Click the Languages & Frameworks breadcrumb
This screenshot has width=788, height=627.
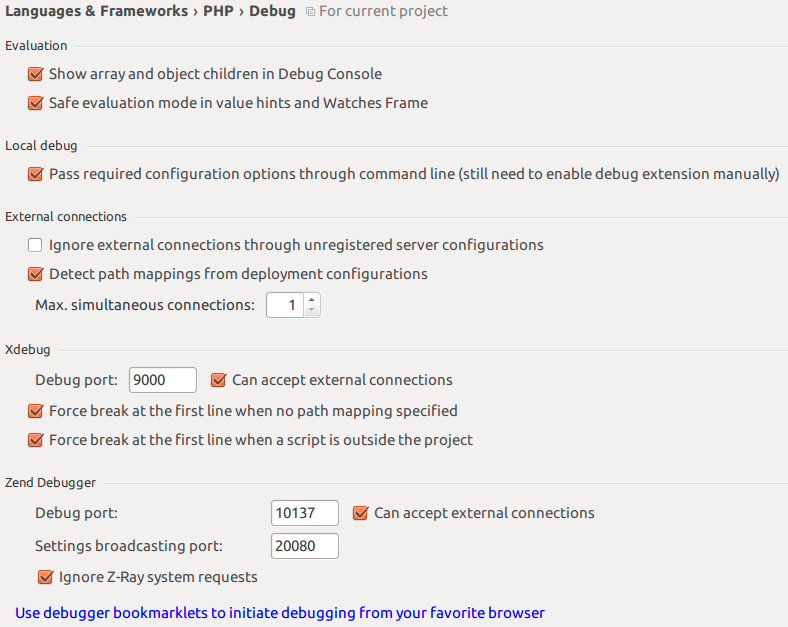coord(96,12)
